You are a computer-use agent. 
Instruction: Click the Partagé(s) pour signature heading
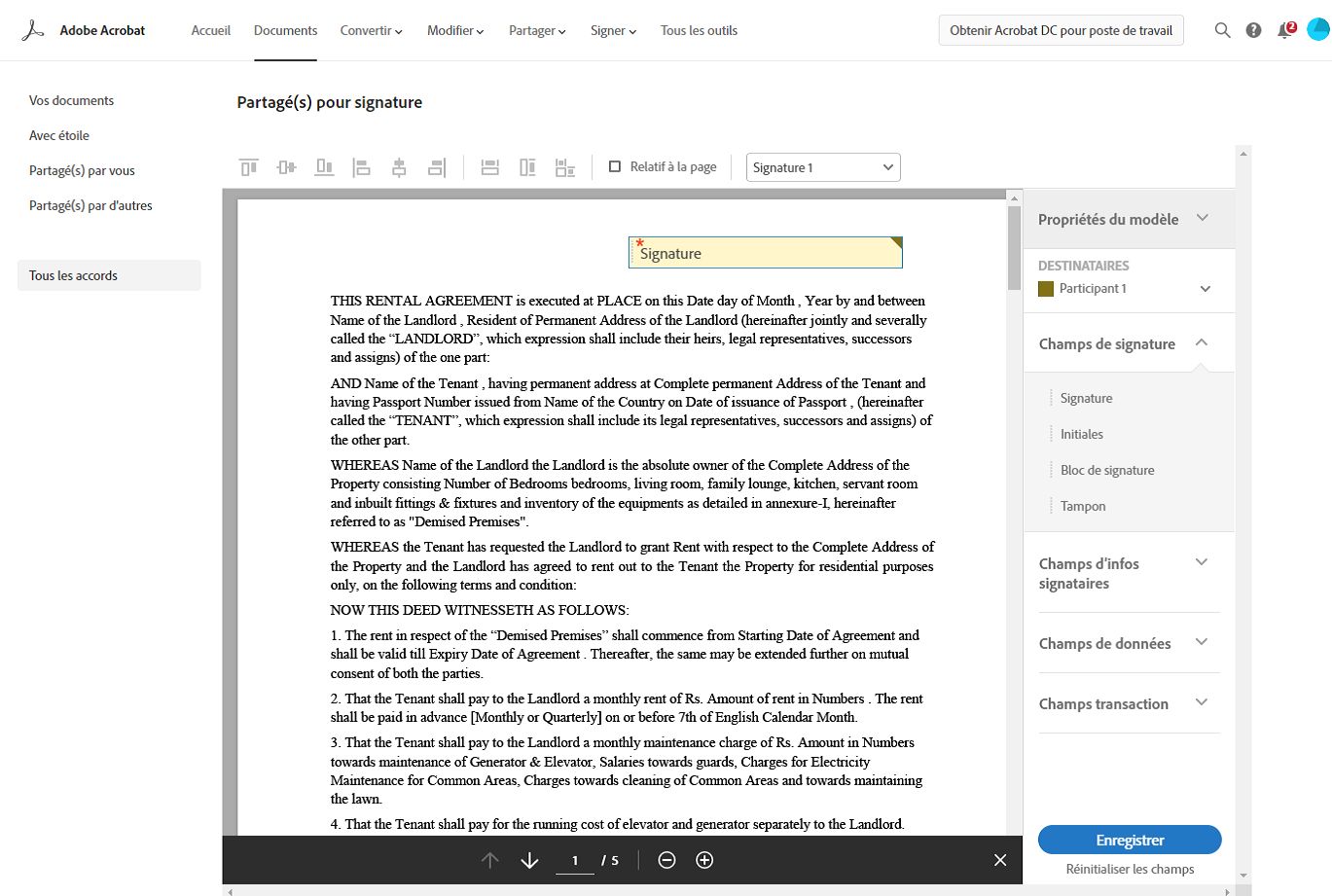tap(329, 102)
